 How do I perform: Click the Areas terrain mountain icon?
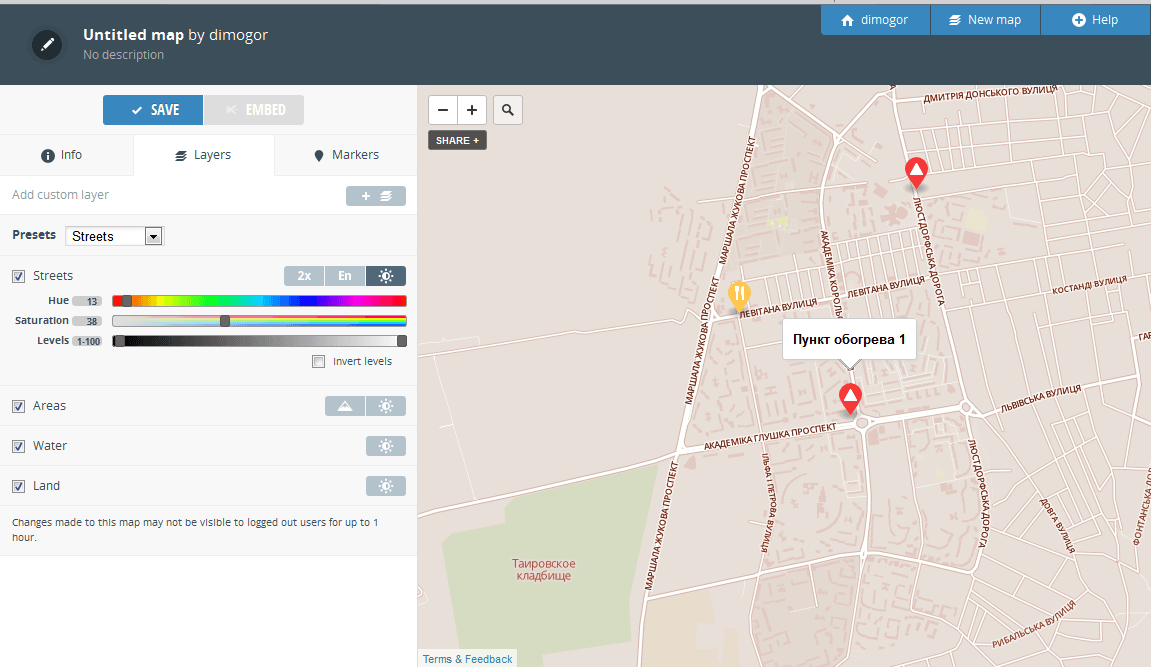(345, 406)
